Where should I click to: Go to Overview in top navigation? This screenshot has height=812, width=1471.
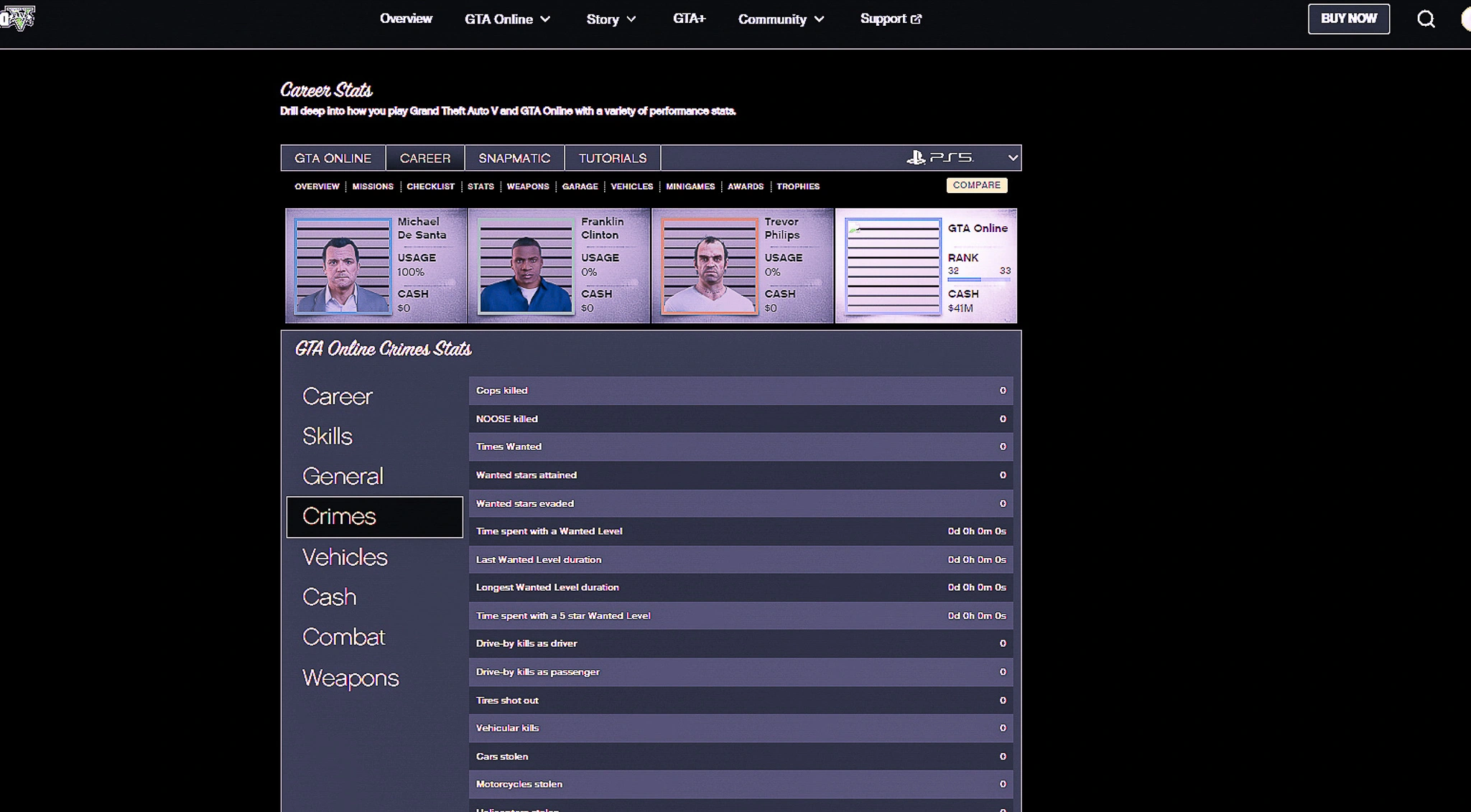pyautogui.click(x=406, y=19)
